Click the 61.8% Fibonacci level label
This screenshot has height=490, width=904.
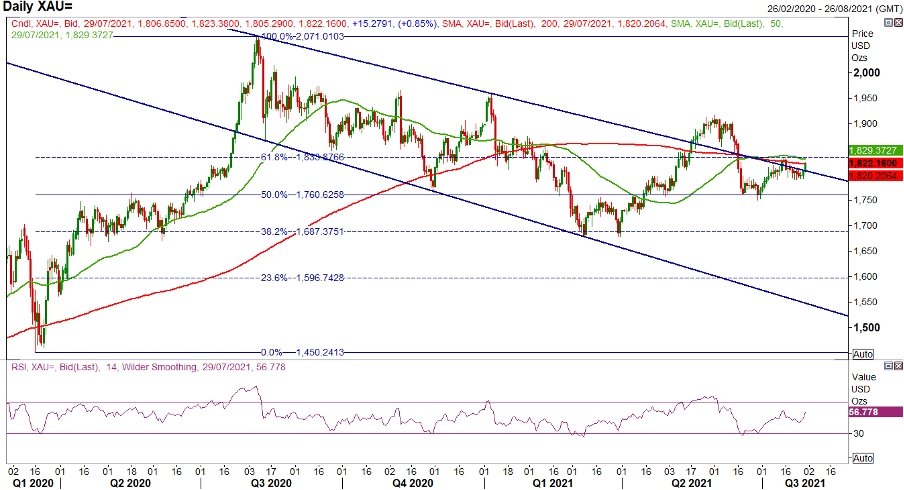303,157
